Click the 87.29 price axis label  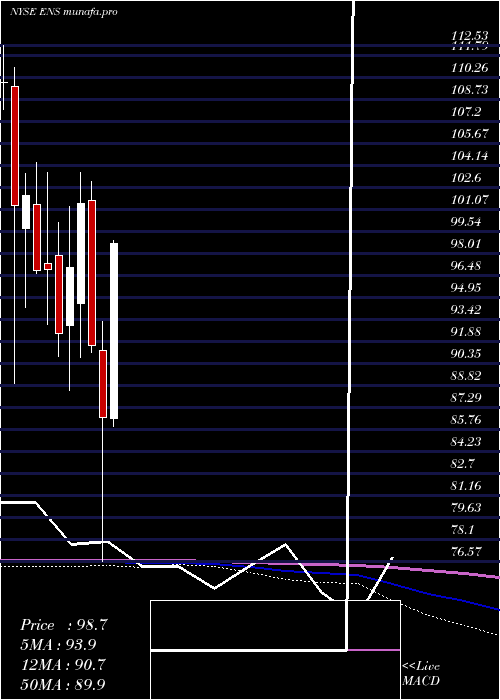click(466, 397)
